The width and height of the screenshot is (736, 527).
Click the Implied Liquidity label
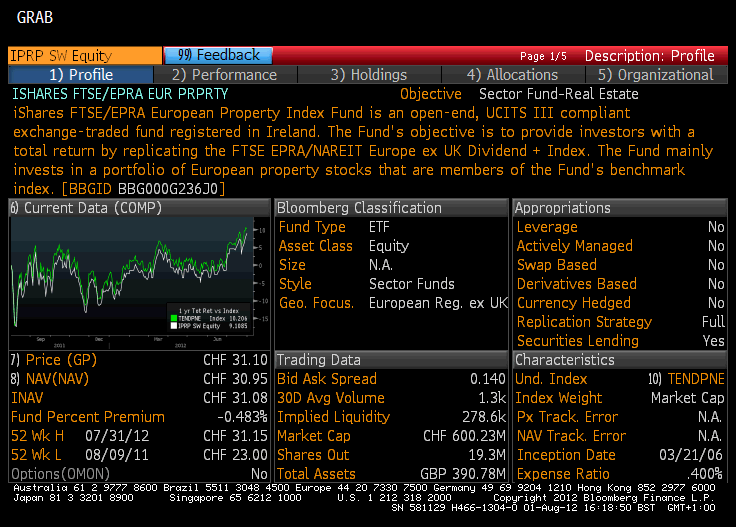click(334, 417)
